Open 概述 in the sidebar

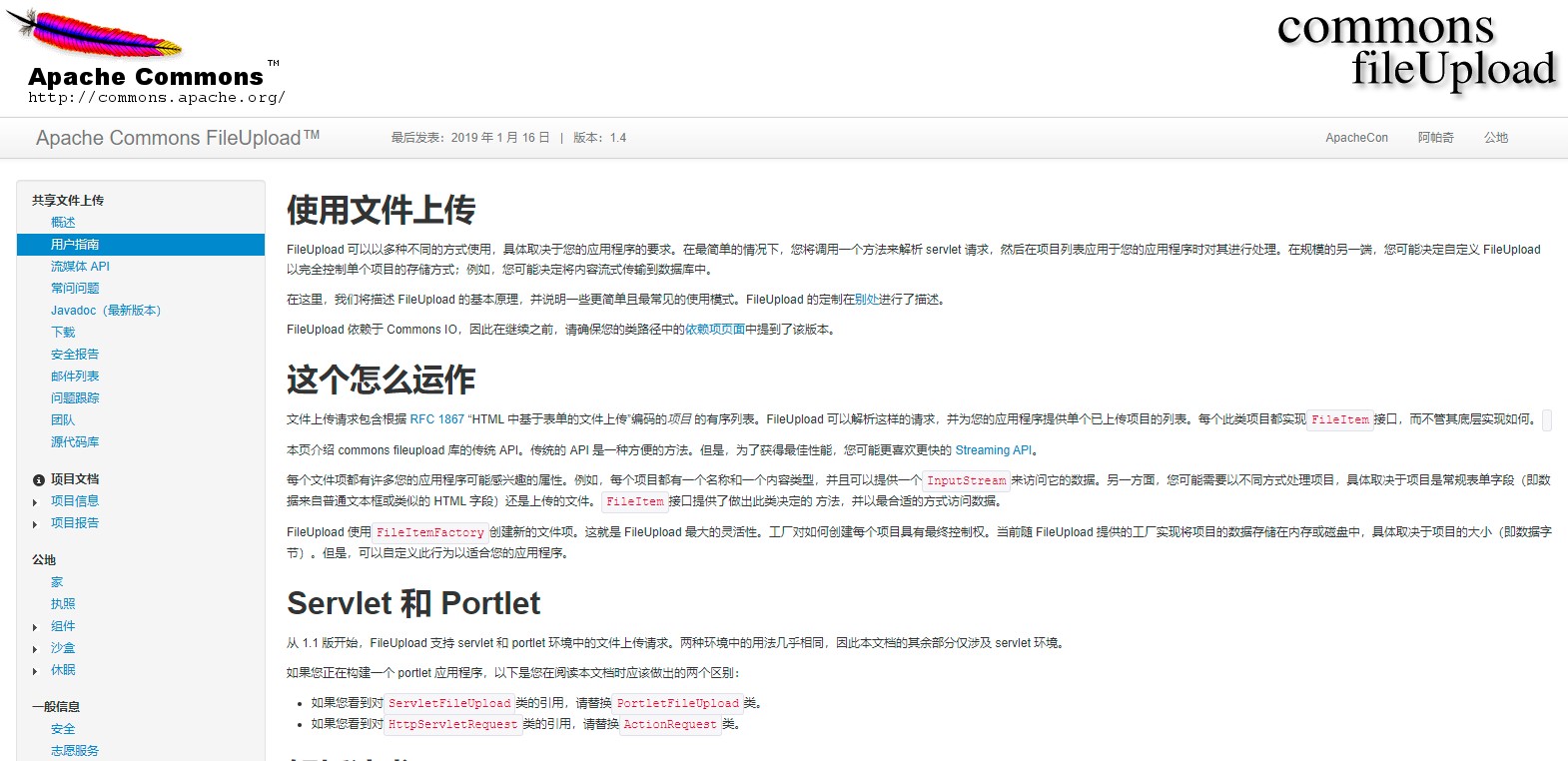(63, 222)
